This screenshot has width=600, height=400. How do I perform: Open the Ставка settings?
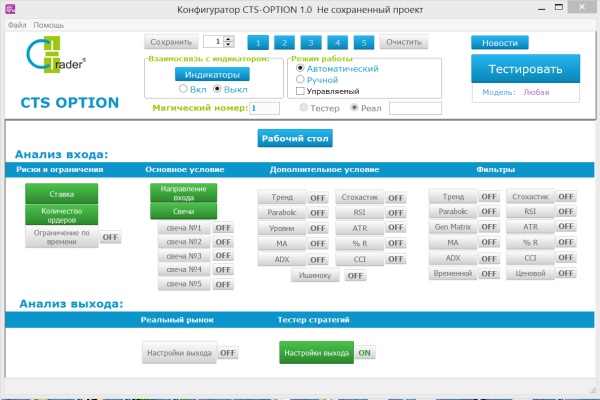point(62,194)
